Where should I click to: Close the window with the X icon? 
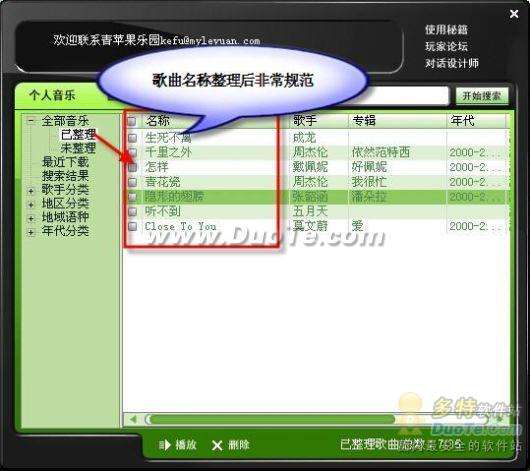pos(514,14)
